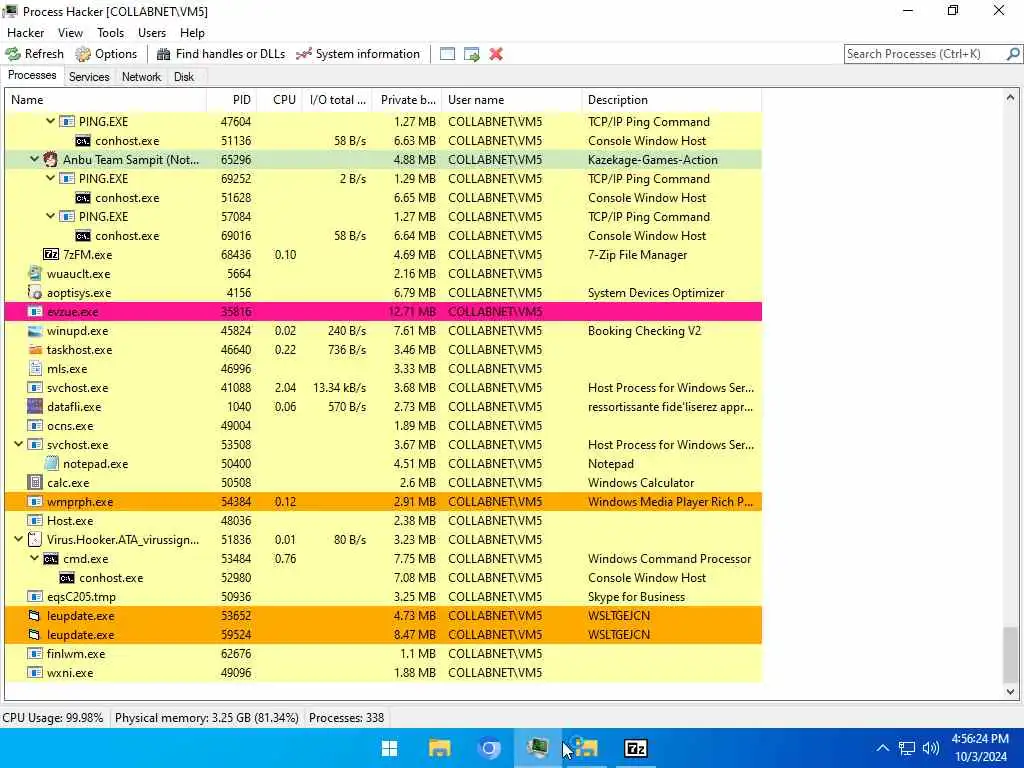Open File Explorer from the taskbar

click(x=440, y=748)
